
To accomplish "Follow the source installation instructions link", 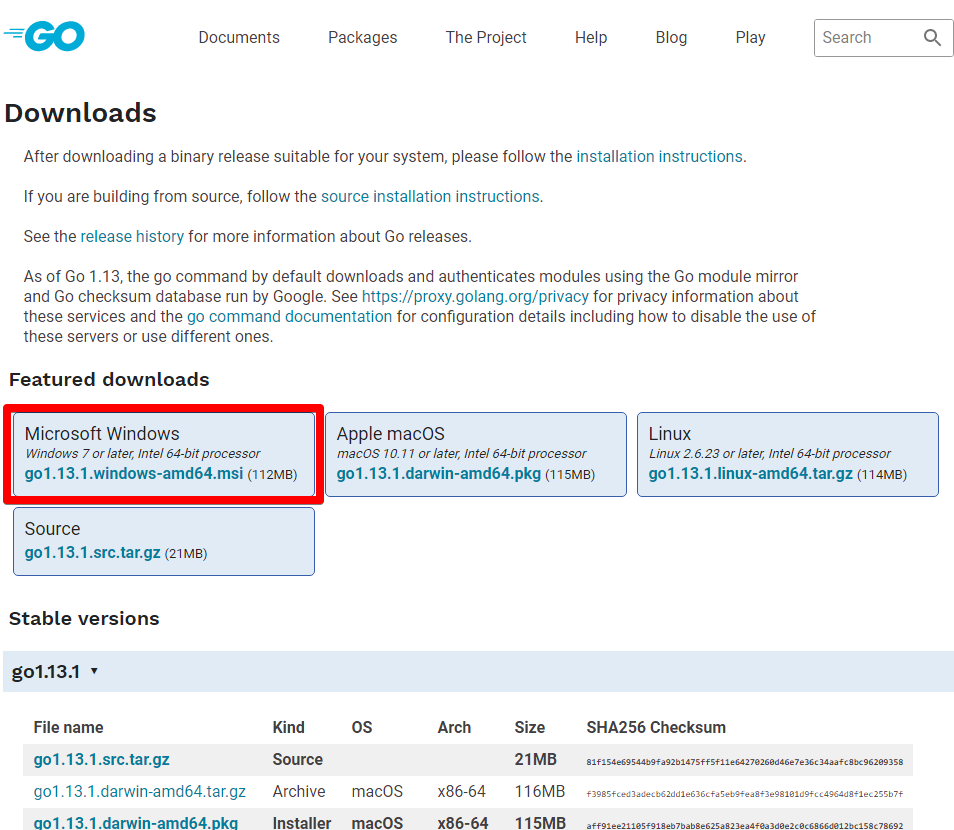I will 430,197.
